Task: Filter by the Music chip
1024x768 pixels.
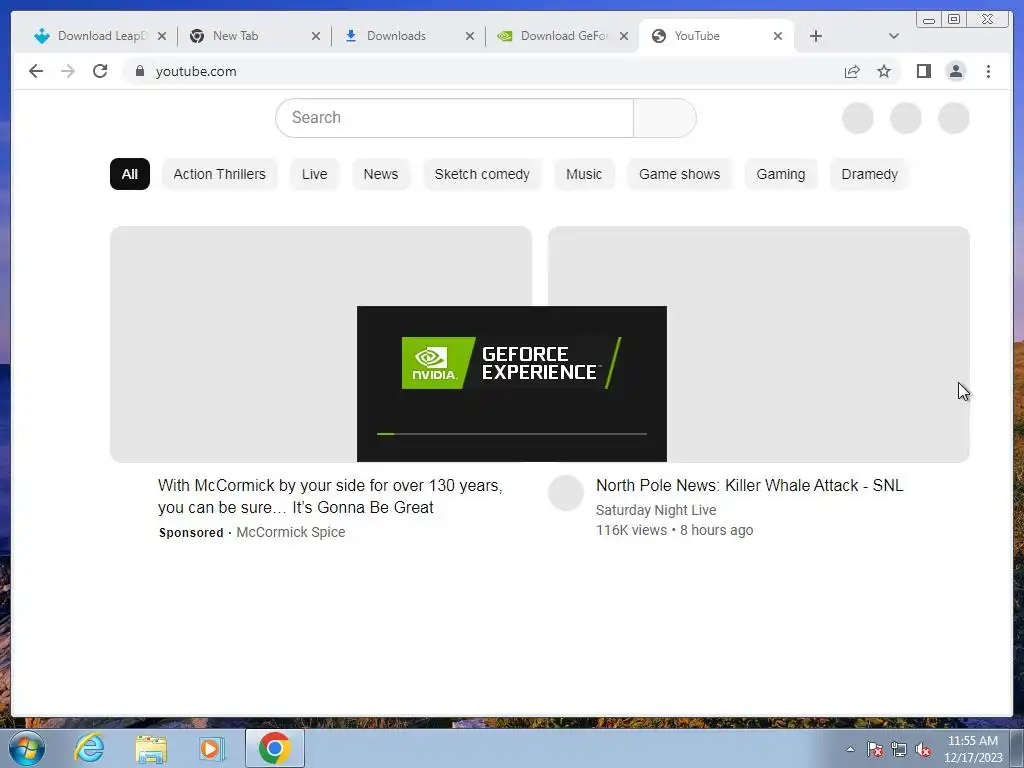Action: tap(584, 174)
